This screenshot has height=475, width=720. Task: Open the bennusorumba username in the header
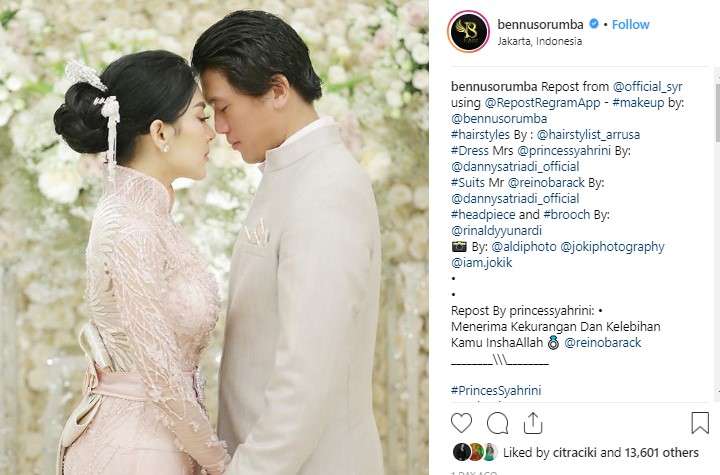[540, 24]
